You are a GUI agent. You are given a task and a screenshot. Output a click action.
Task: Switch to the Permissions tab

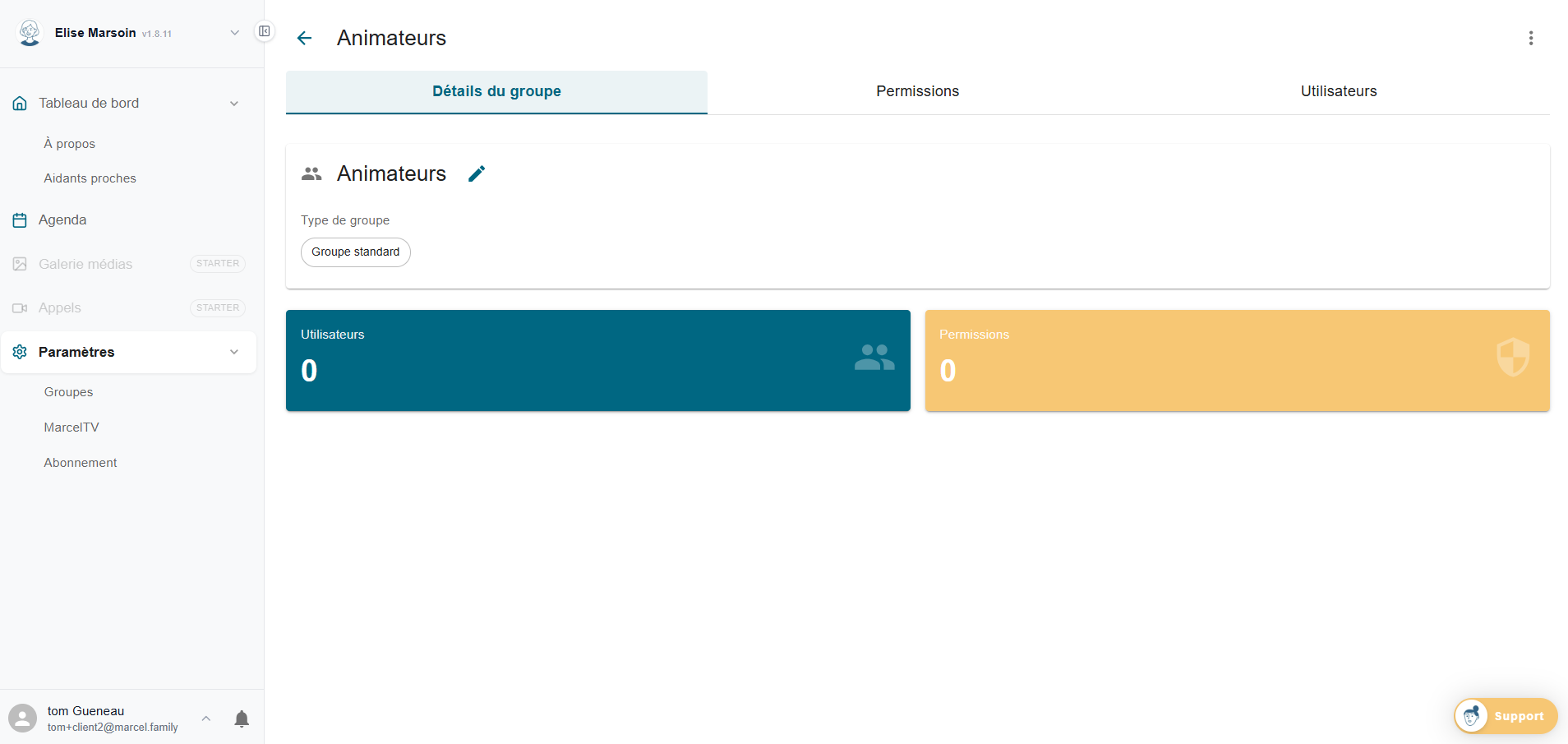(917, 91)
